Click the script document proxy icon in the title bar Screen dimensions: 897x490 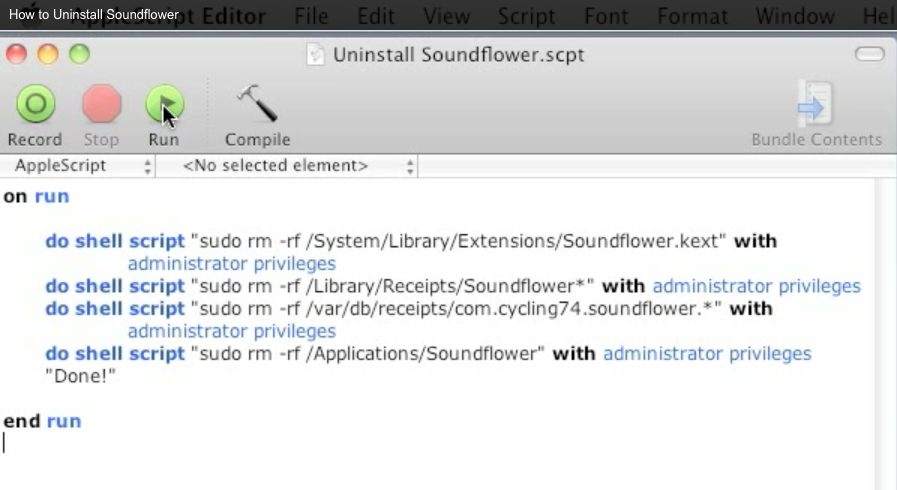pos(315,55)
